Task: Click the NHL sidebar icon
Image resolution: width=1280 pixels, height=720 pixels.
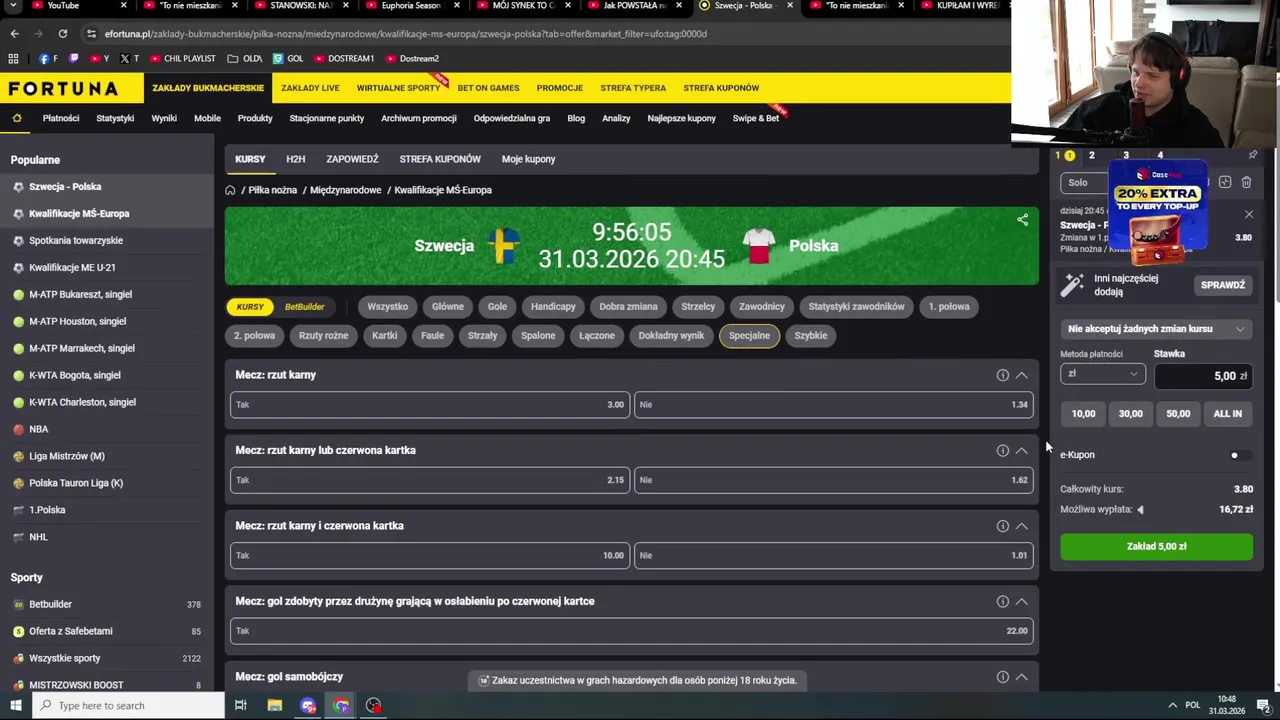Action: (18, 537)
